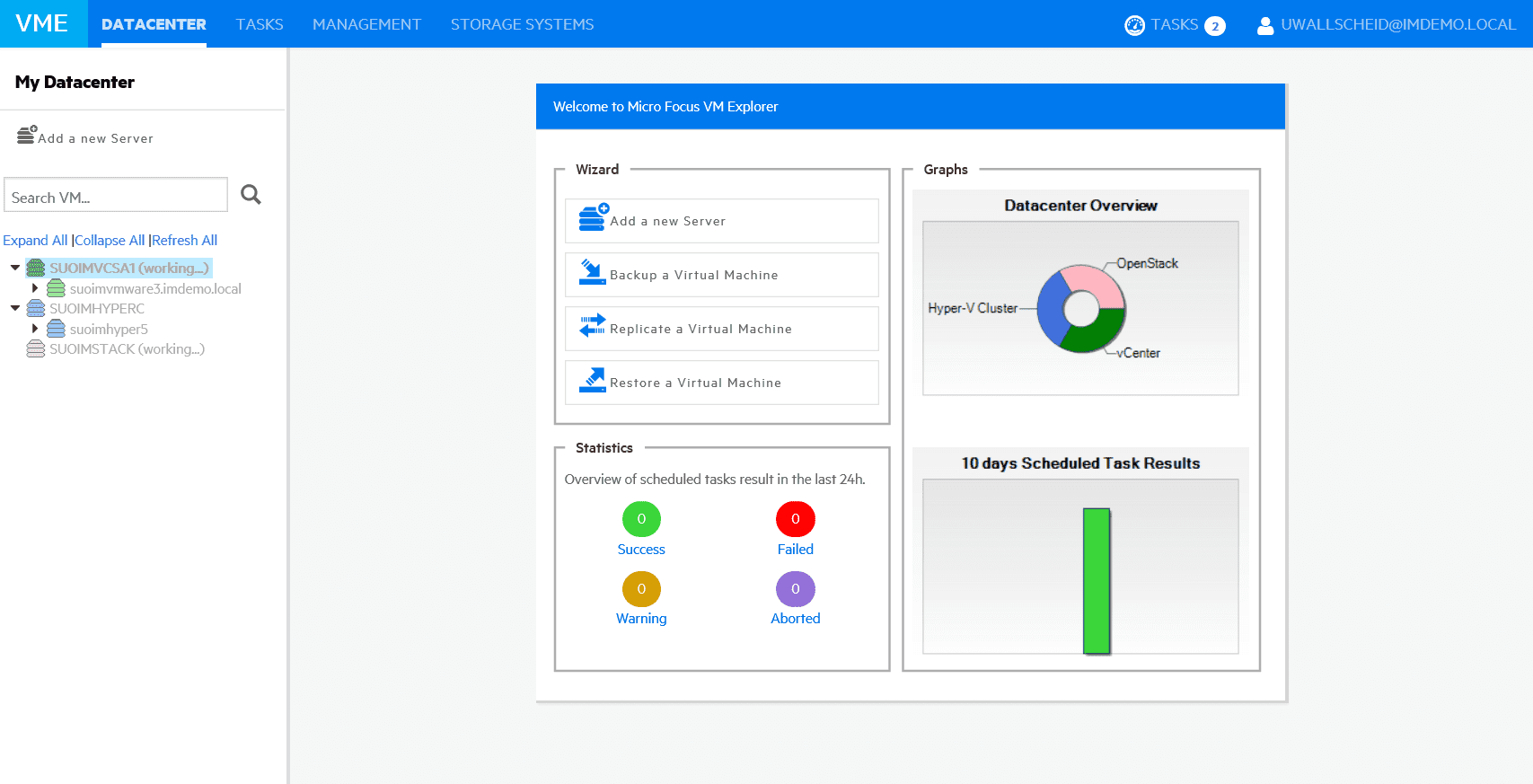This screenshot has width=1533, height=784.
Task: Click the SUOIMVCSA1 green server icon
Action: [36, 268]
